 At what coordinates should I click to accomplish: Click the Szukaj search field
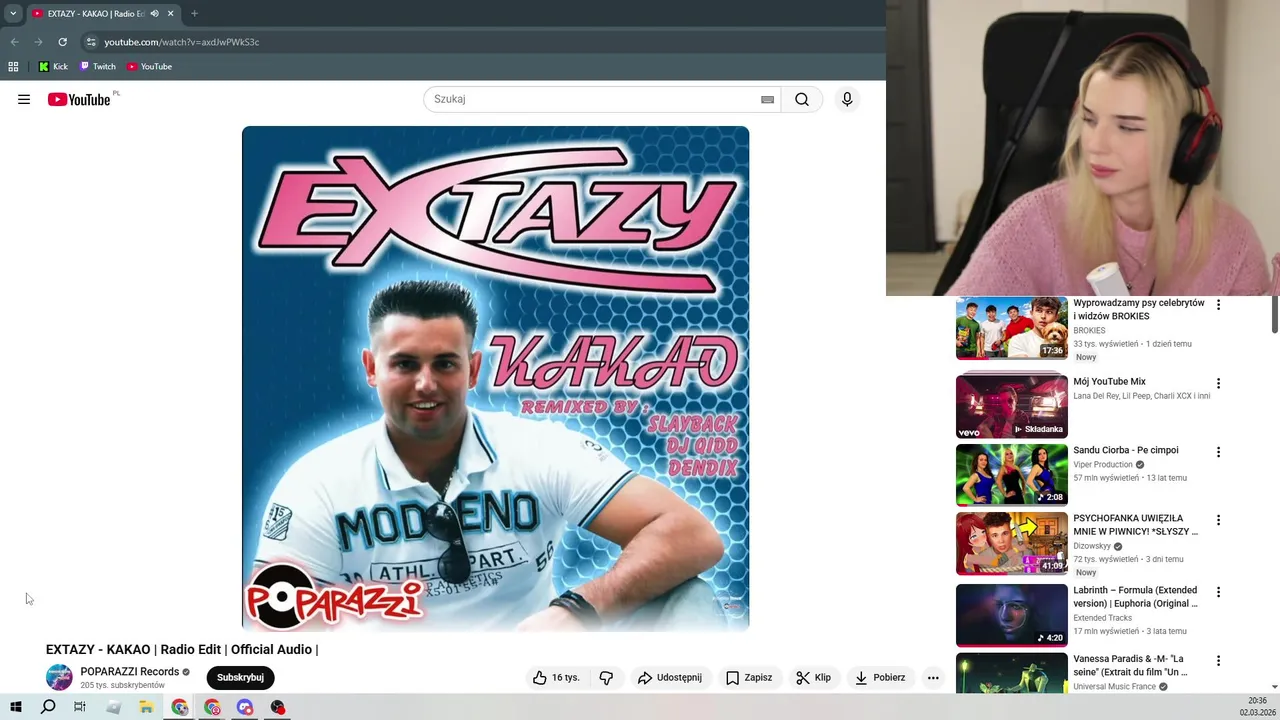point(595,99)
